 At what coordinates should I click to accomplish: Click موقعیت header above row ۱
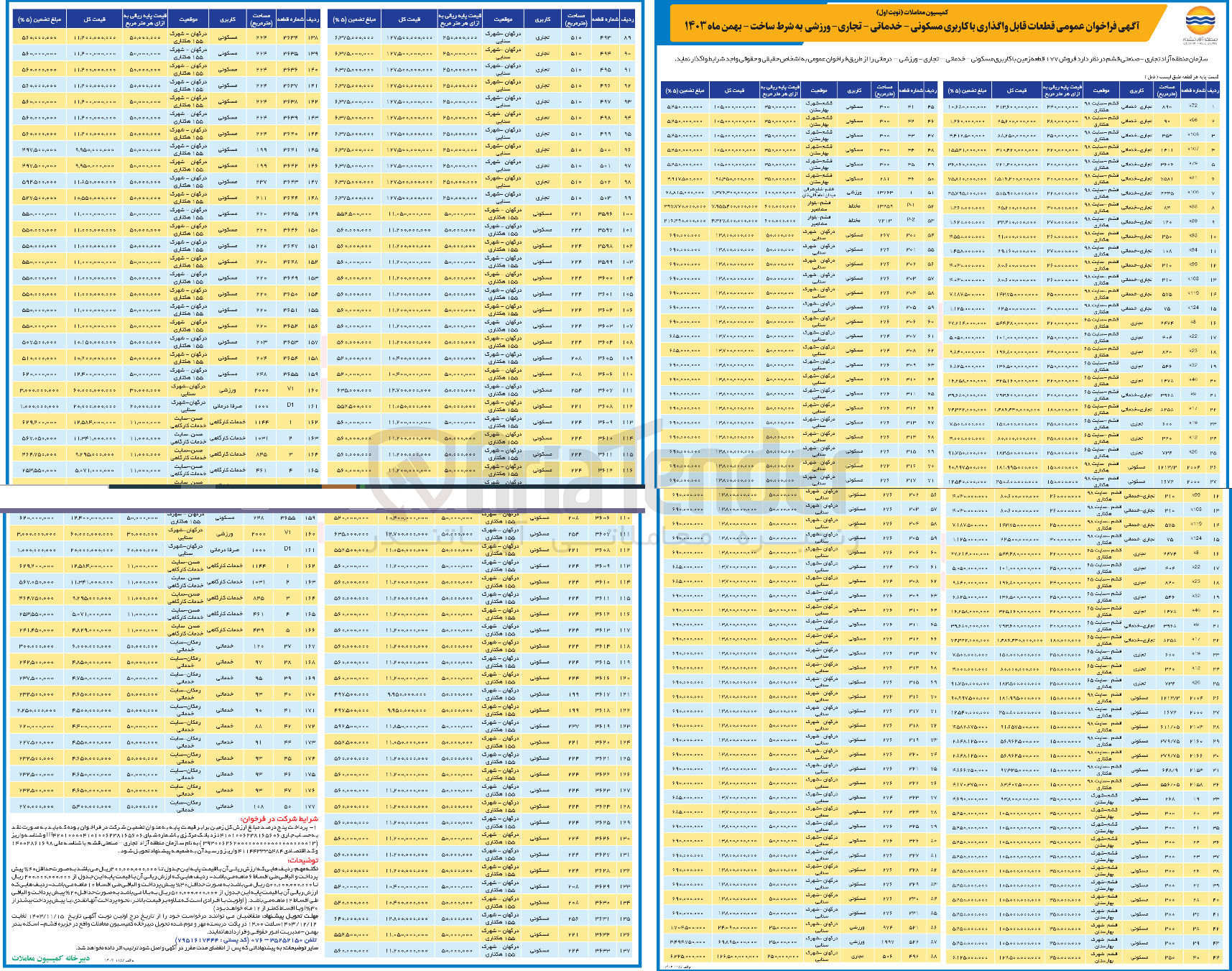click(1101, 91)
